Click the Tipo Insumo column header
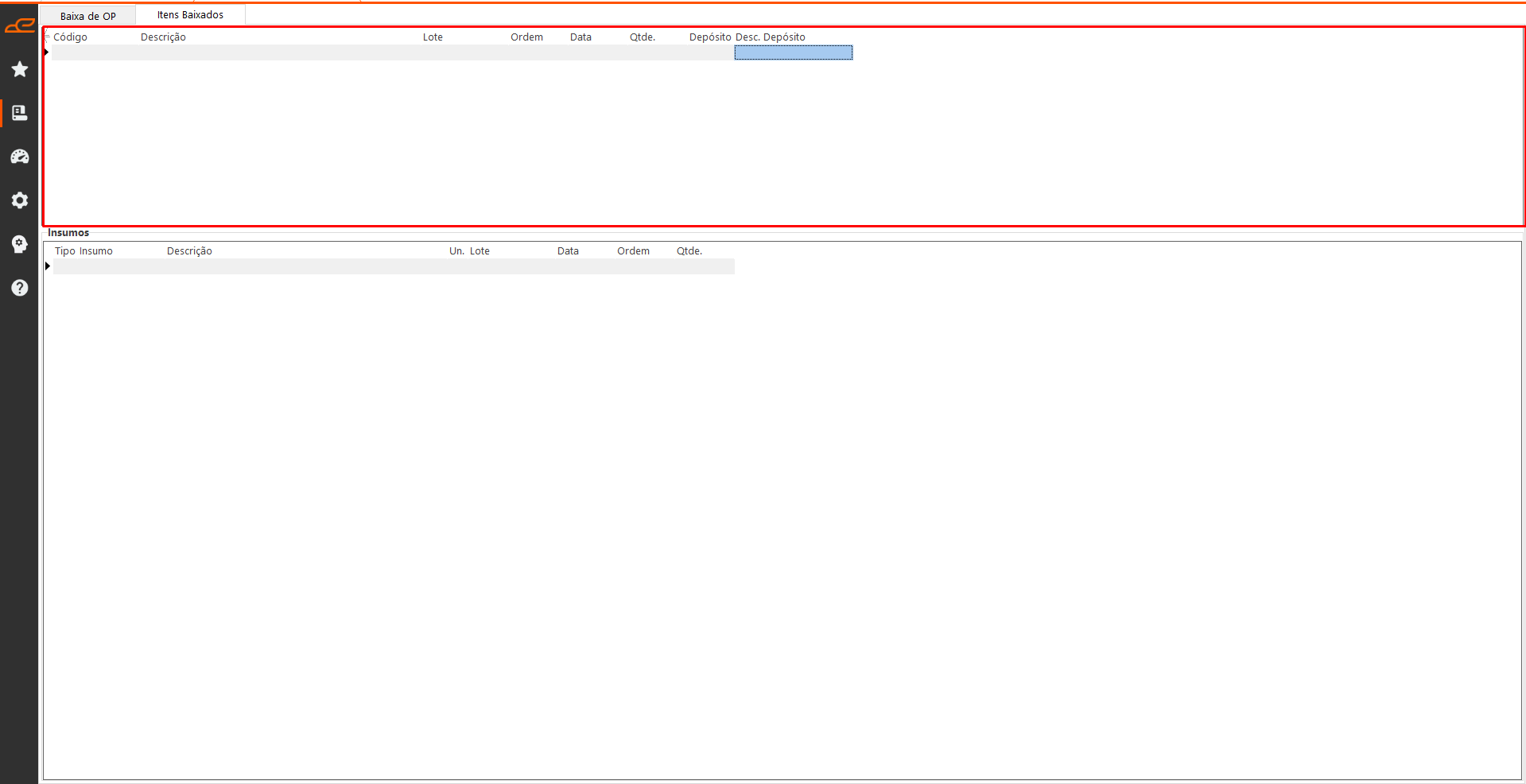 coord(83,251)
